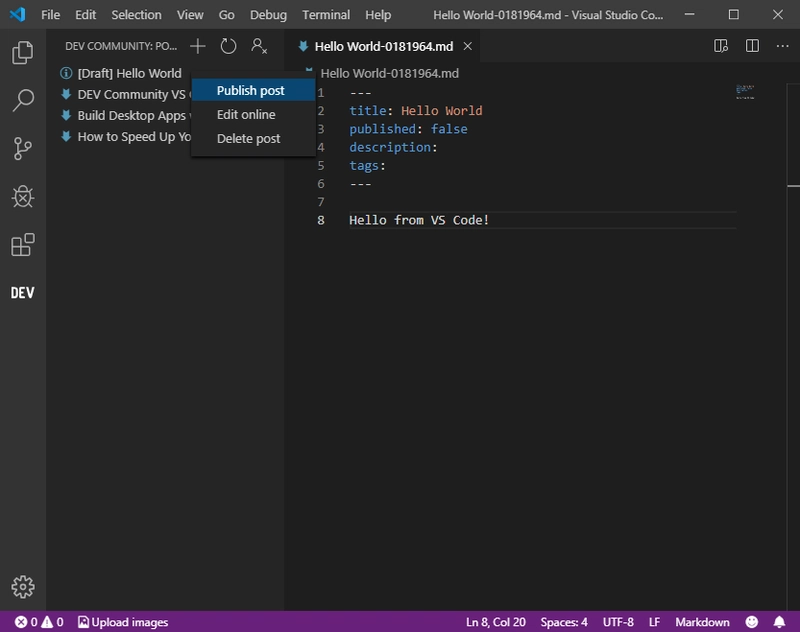Image resolution: width=800 pixels, height=632 pixels.
Task: Select the How to Speed Up post
Action: tap(126, 136)
